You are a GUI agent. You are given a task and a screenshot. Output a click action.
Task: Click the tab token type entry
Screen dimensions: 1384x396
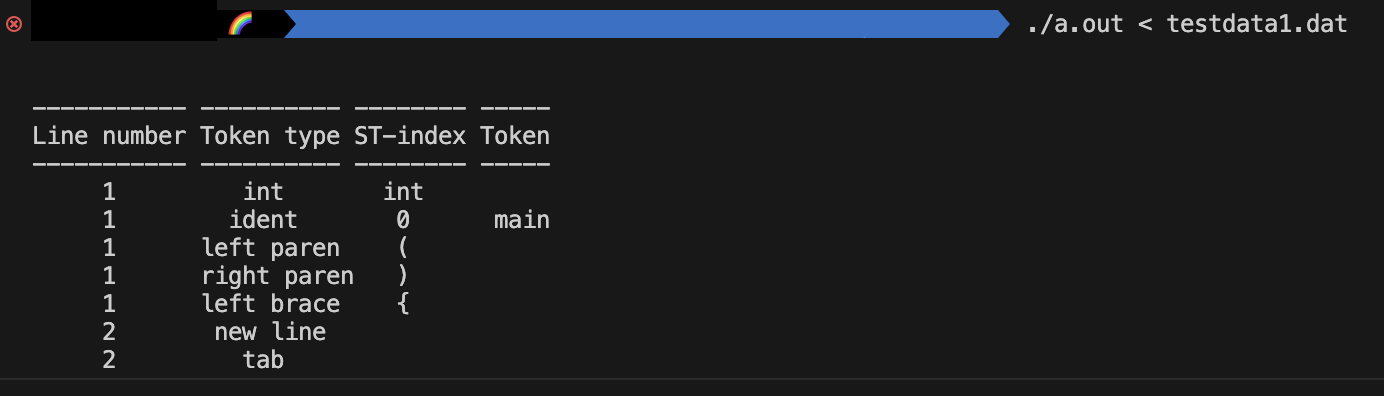coord(263,360)
